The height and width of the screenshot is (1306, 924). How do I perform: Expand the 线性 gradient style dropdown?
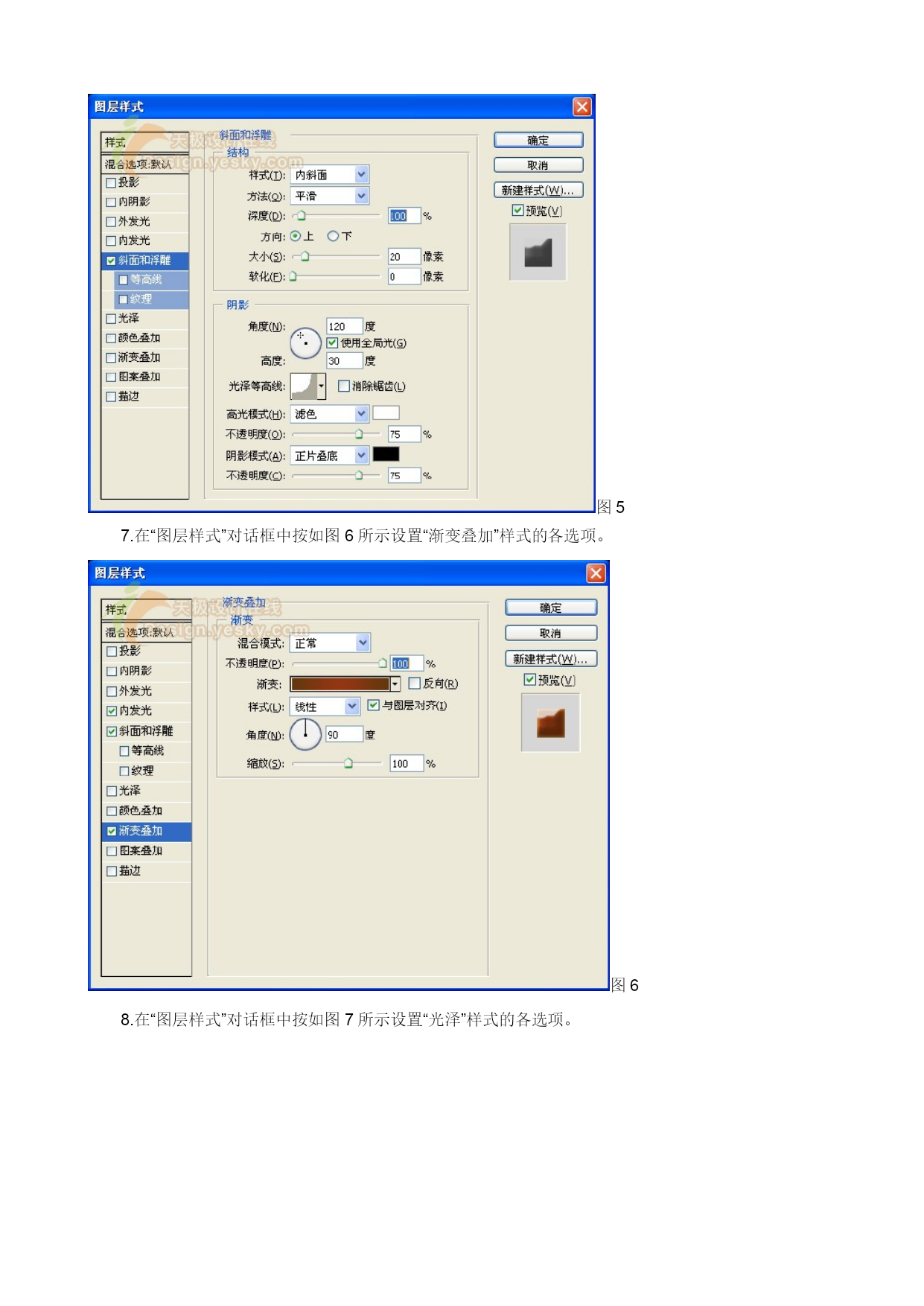click(x=352, y=706)
